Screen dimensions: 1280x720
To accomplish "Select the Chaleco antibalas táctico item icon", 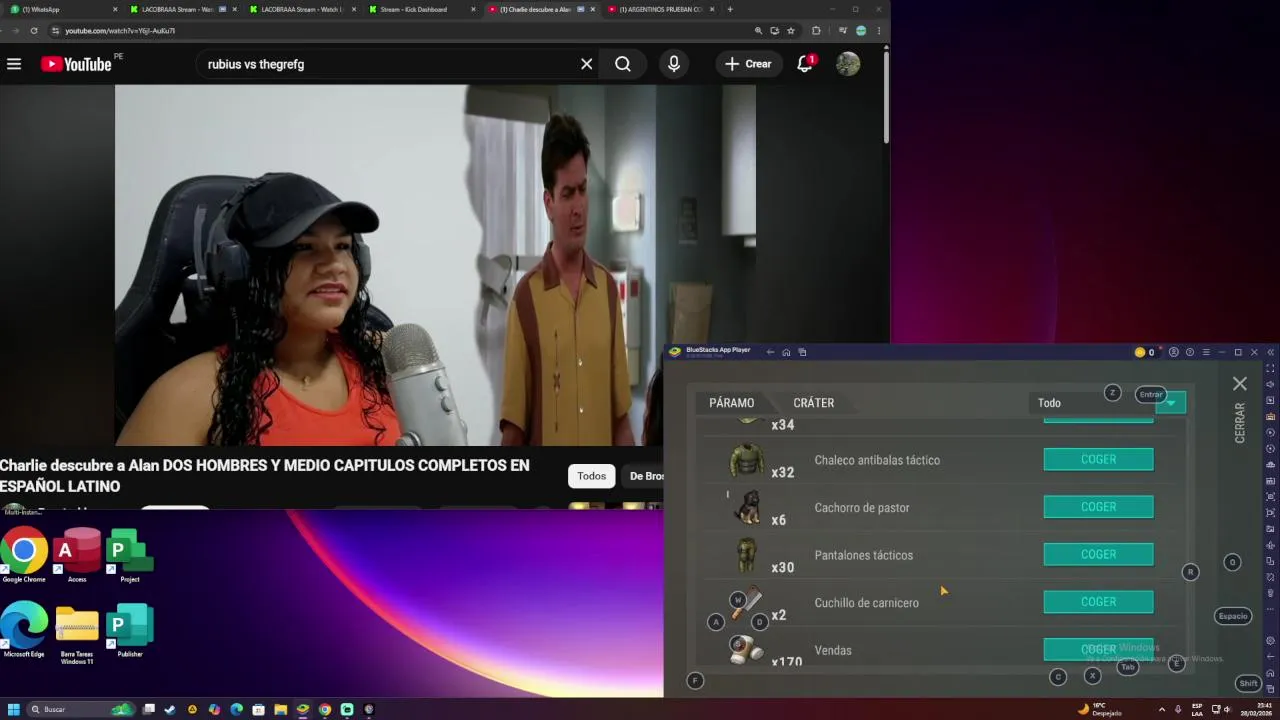I will pos(746,461).
